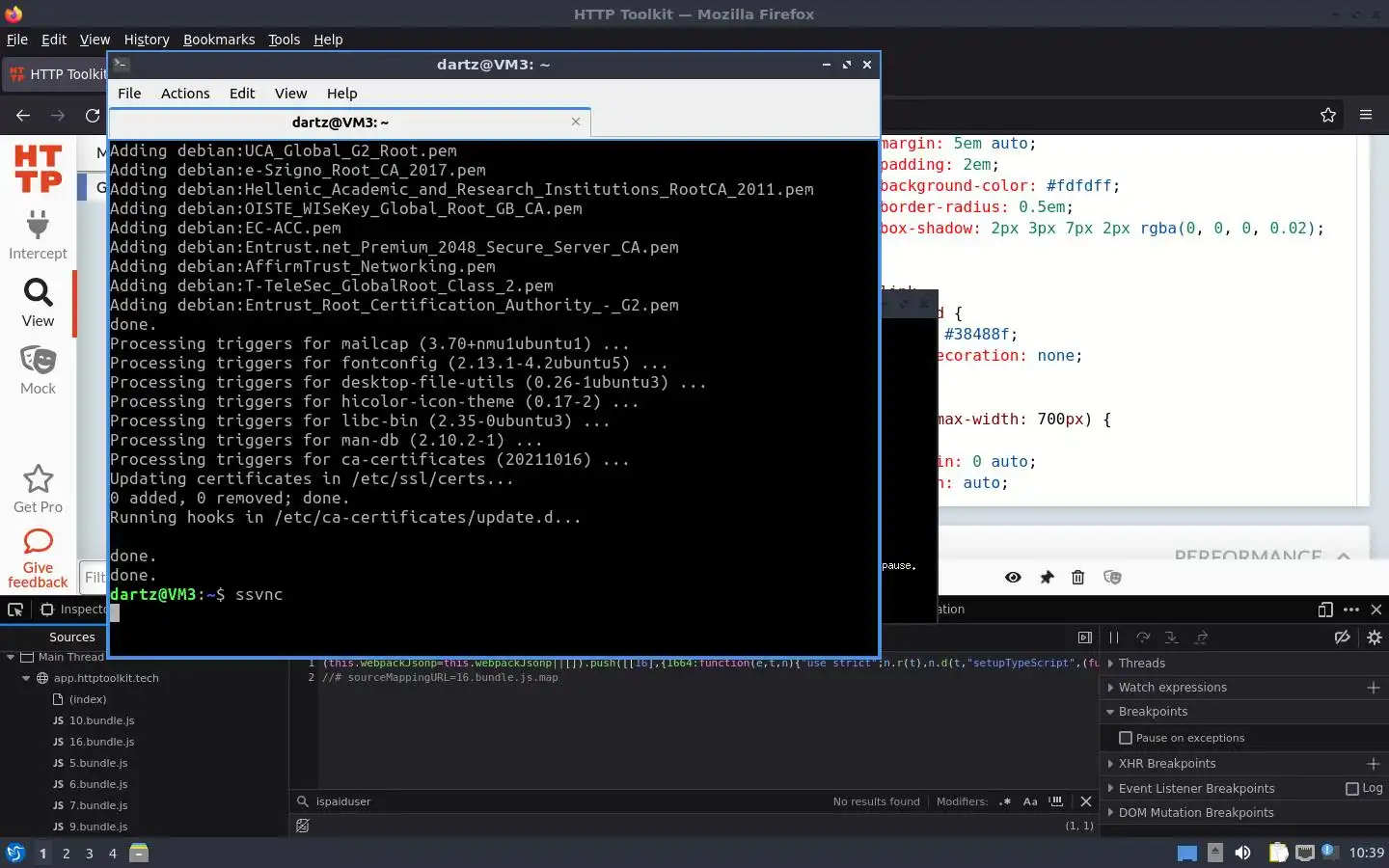Screen dimensions: 1389x868
Task: Add an XHR breakpoint with plus icon
Action: [1374, 764]
